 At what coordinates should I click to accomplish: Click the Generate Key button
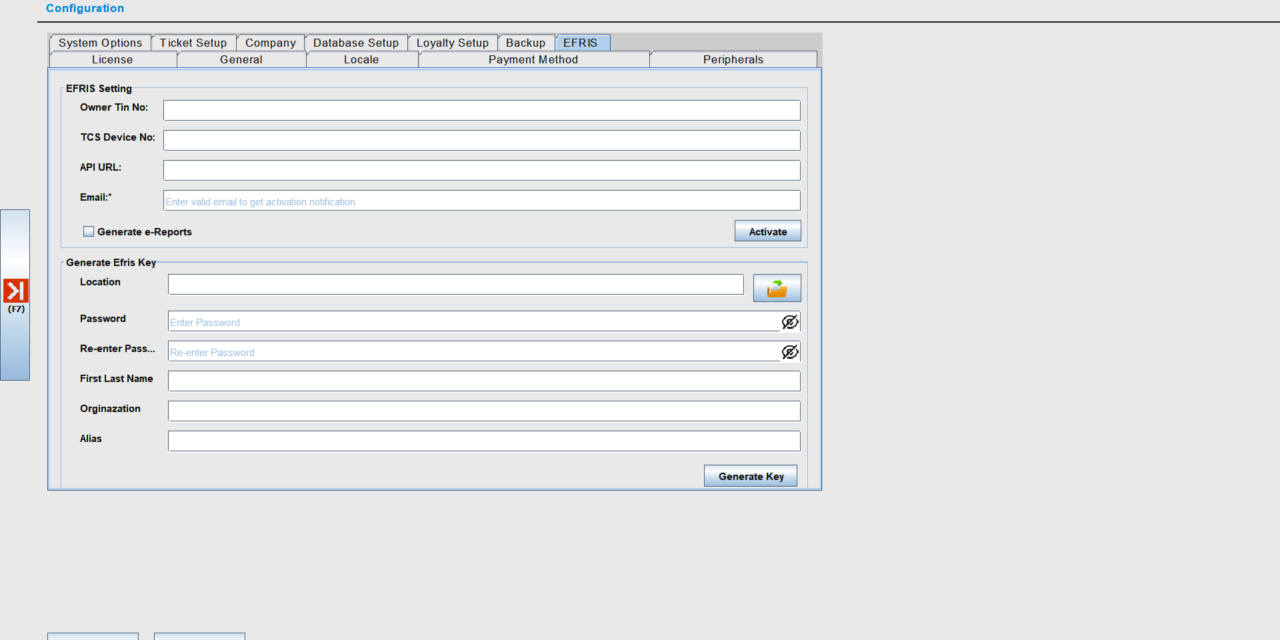(751, 476)
